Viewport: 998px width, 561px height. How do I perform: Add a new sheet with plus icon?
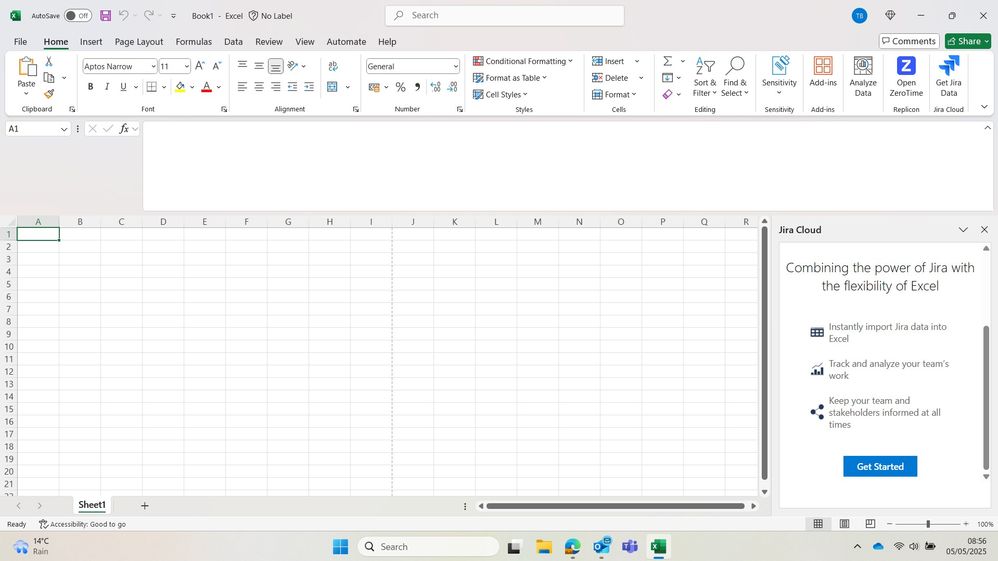(144, 506)
